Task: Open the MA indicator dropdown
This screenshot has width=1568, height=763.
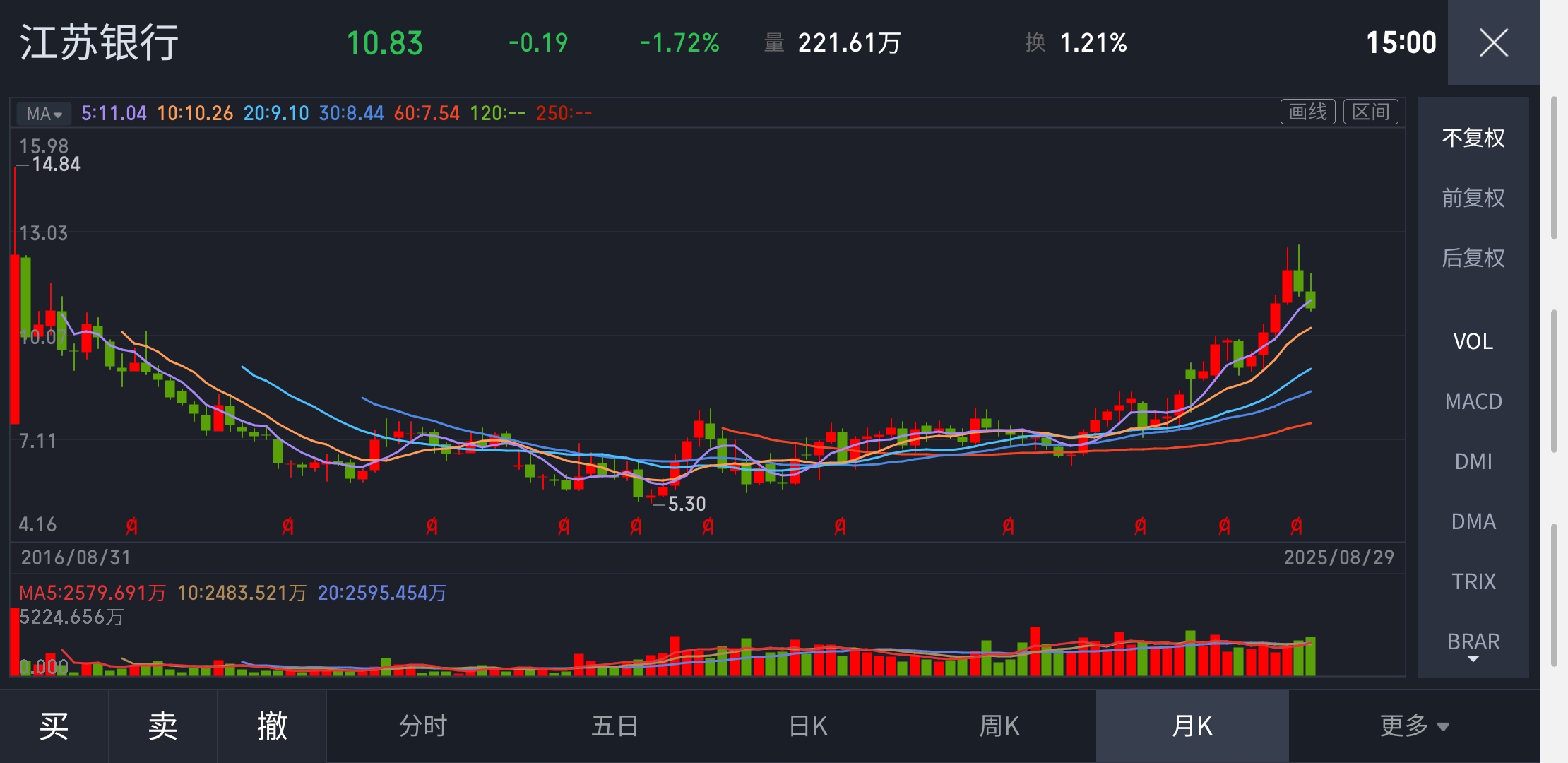Action: click(x=44, y=114)
